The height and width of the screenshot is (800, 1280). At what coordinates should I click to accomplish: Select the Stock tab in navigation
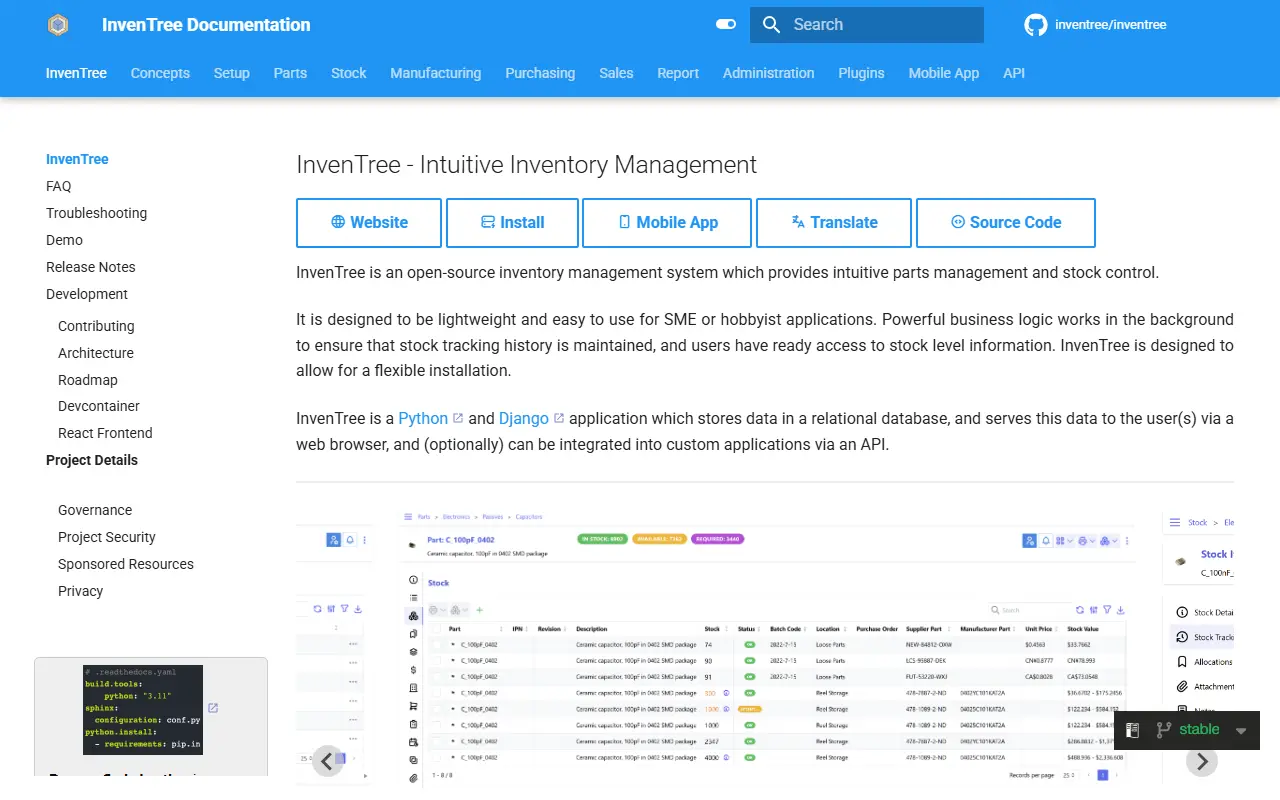[349, 73]
